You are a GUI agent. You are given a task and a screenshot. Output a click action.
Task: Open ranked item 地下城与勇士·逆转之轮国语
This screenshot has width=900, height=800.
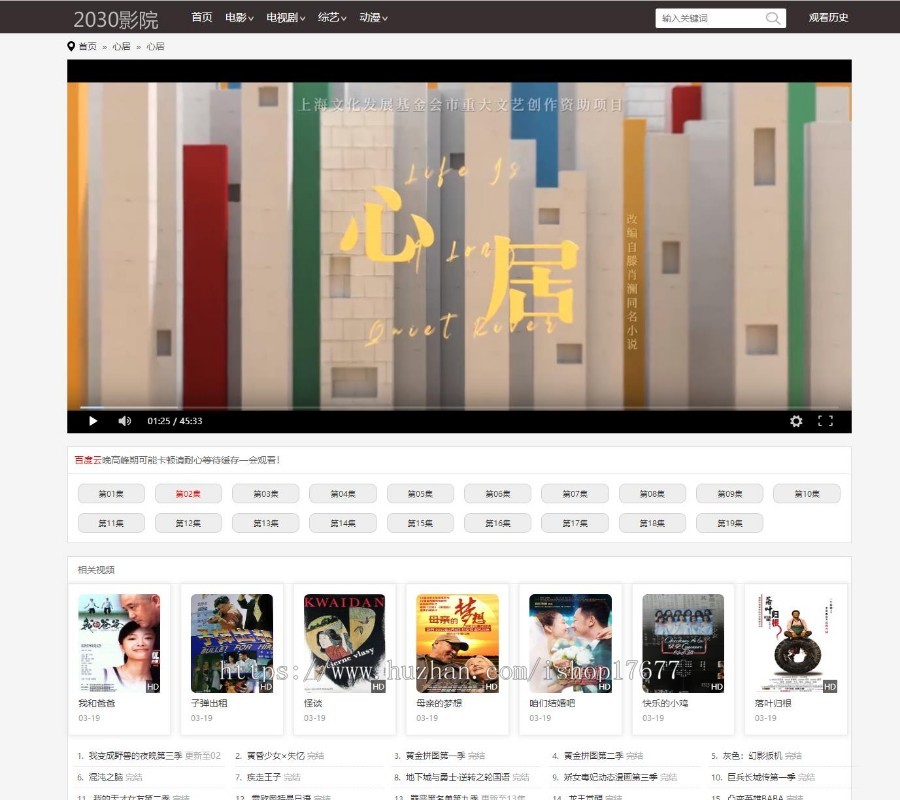[457, 777]
